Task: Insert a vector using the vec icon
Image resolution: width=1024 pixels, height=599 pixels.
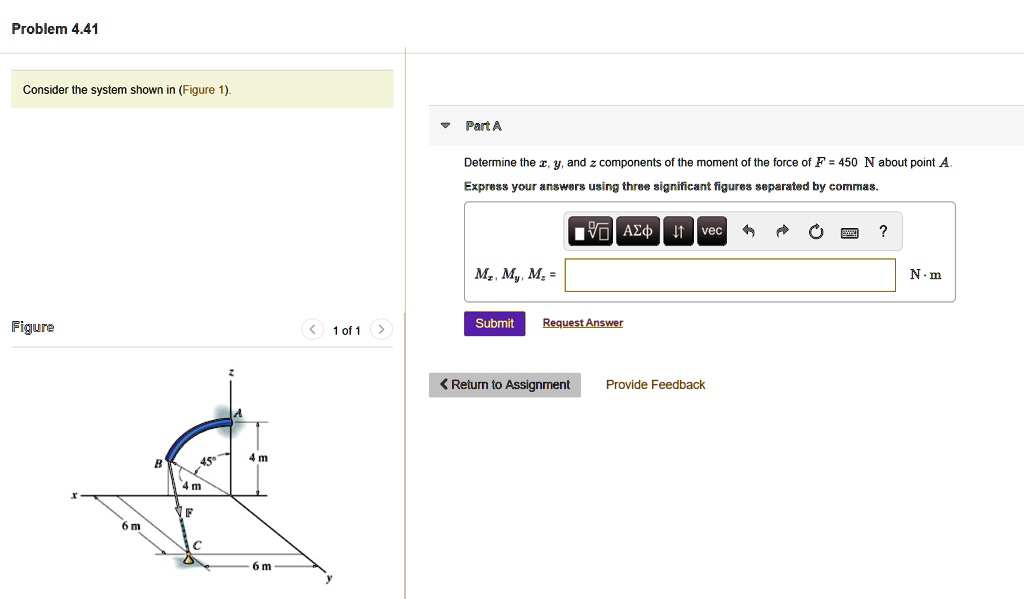Action: [x=711, y=230]
